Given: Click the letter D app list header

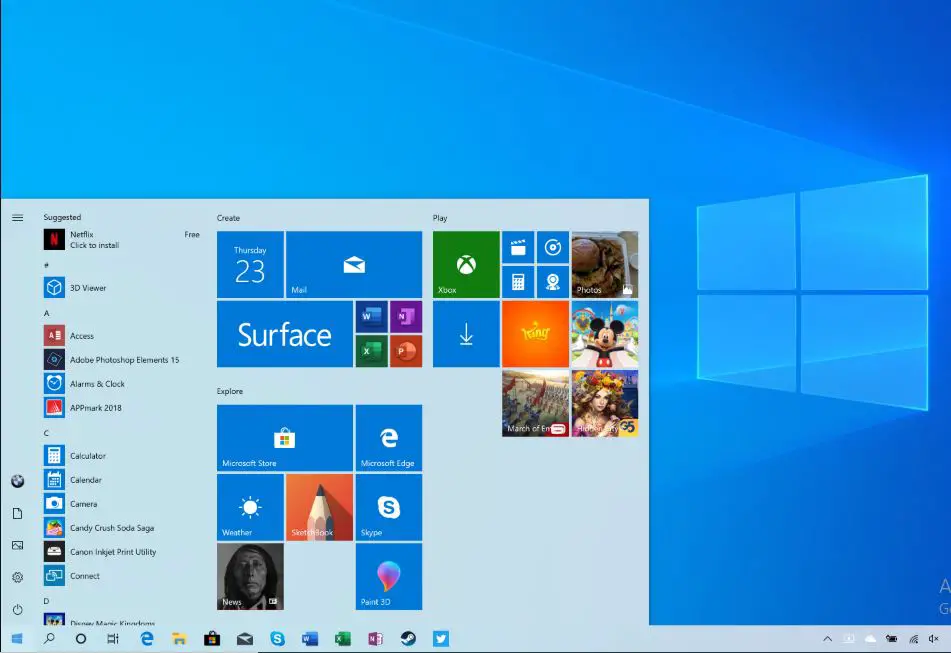Looking at the screenshot, I should (x=47, y=601).
